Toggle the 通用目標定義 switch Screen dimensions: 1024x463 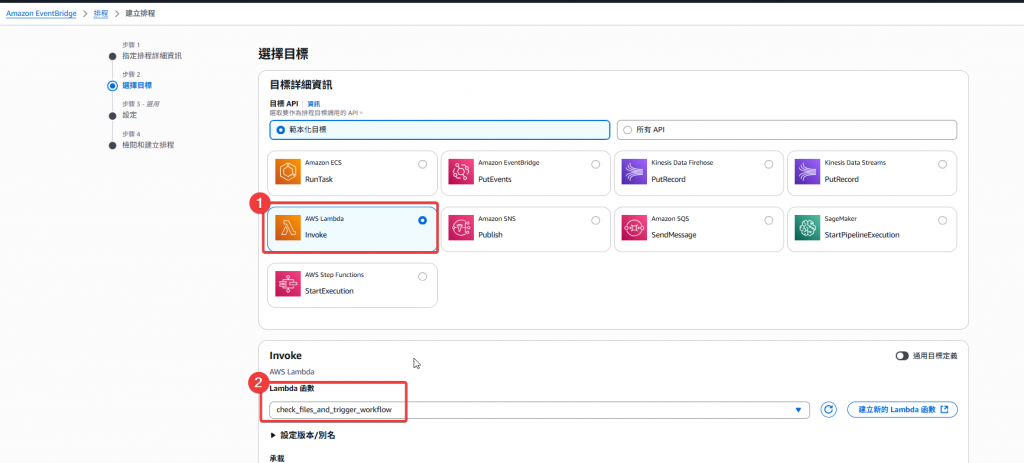pyautogui.click(x=903, y=356)
